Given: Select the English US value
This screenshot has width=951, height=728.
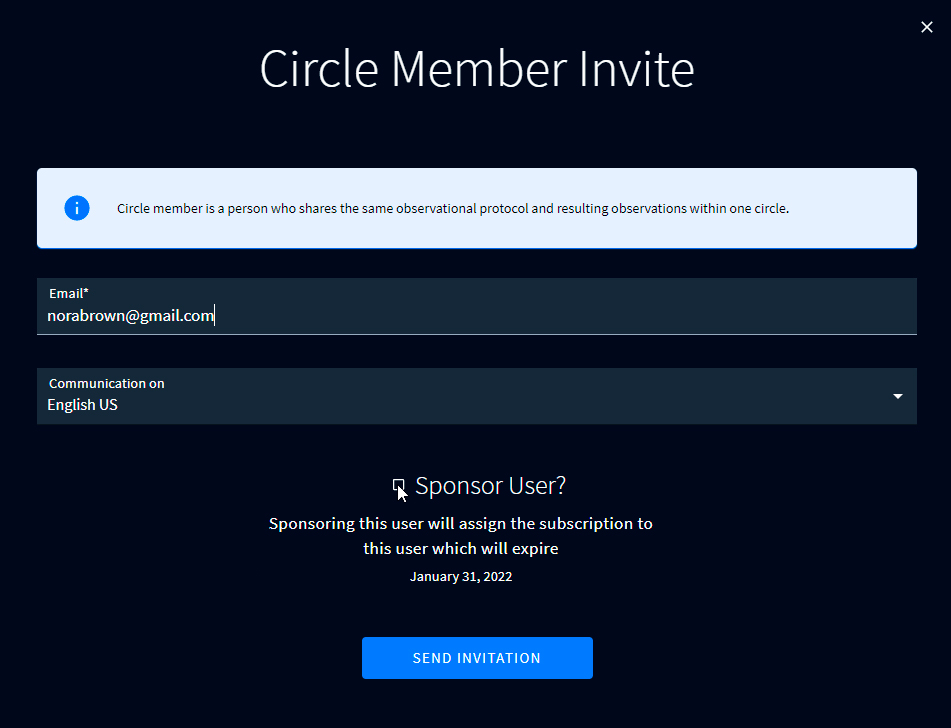Looking at the screenshot, I should point(83,405).
